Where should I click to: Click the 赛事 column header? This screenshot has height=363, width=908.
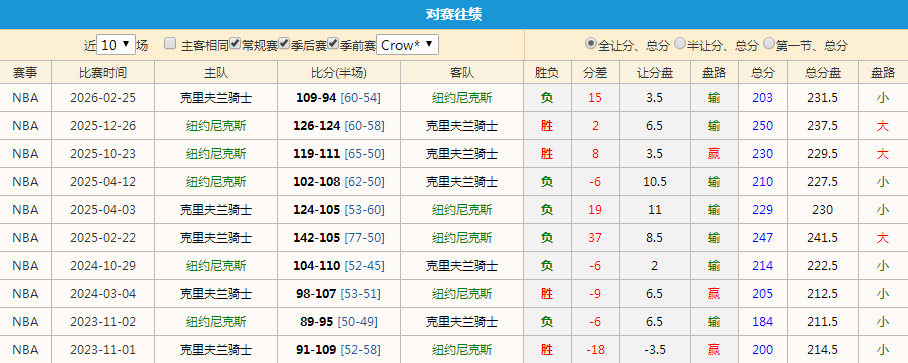[25, 72]
